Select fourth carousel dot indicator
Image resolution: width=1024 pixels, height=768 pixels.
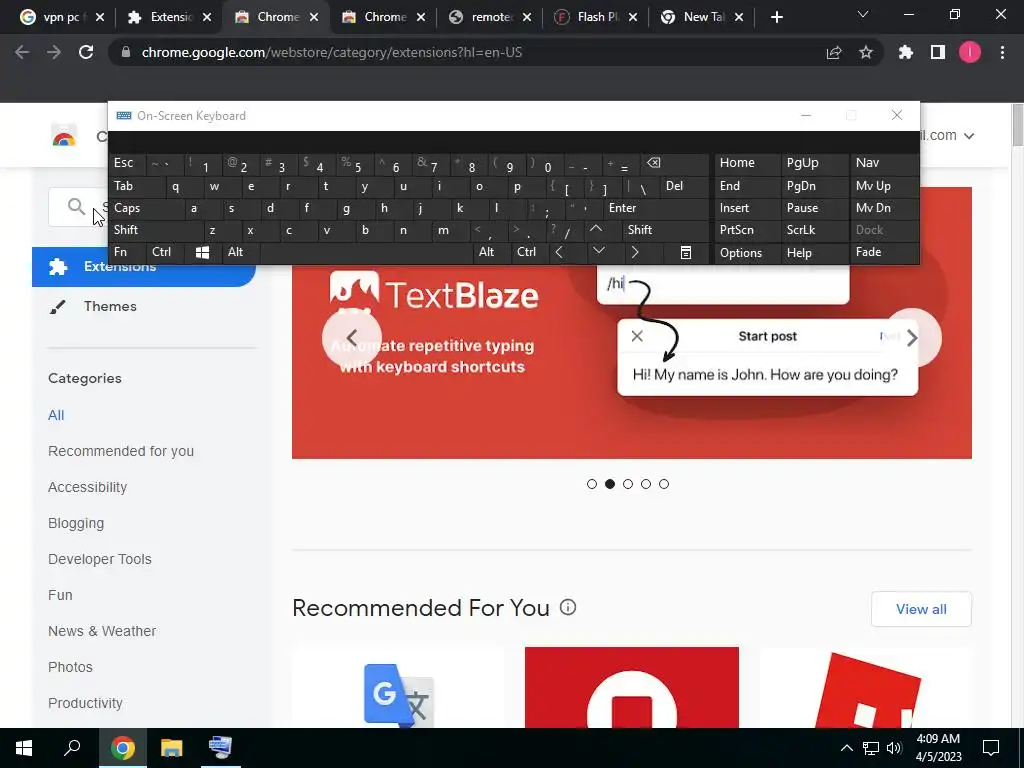[646, 484]
